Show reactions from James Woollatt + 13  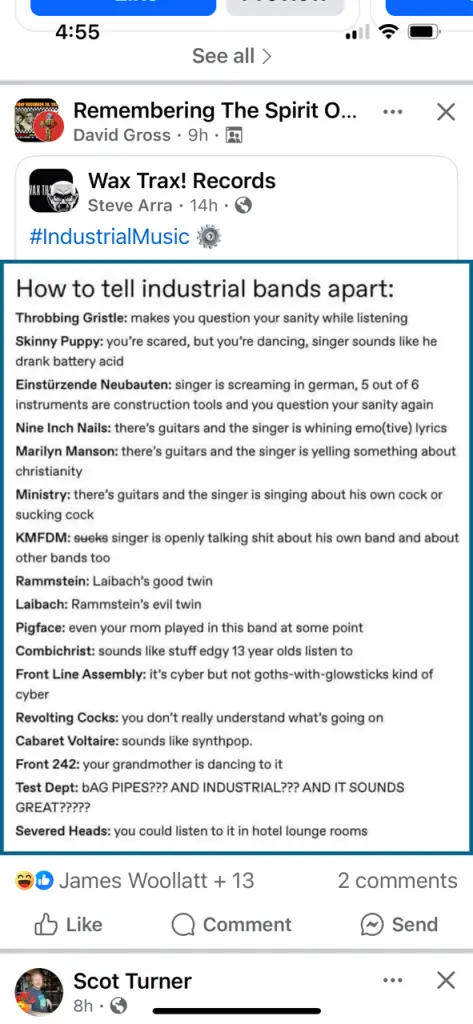point(134,880)
